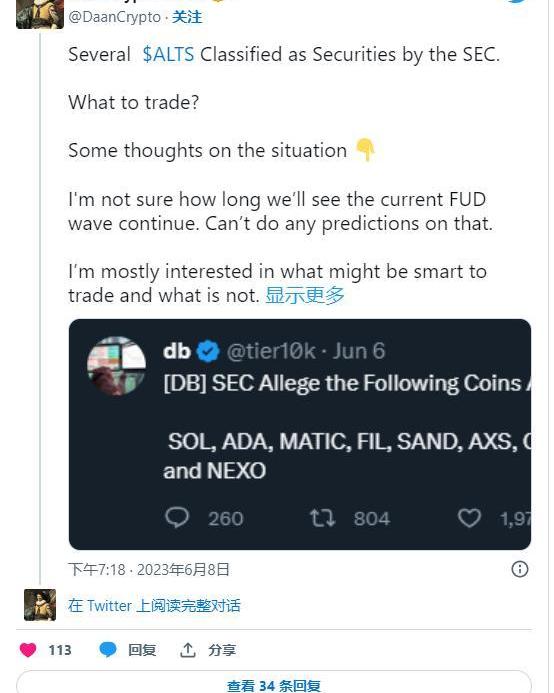Click the heart like icon with 113
554x693 pixels.
click(28, 650)
